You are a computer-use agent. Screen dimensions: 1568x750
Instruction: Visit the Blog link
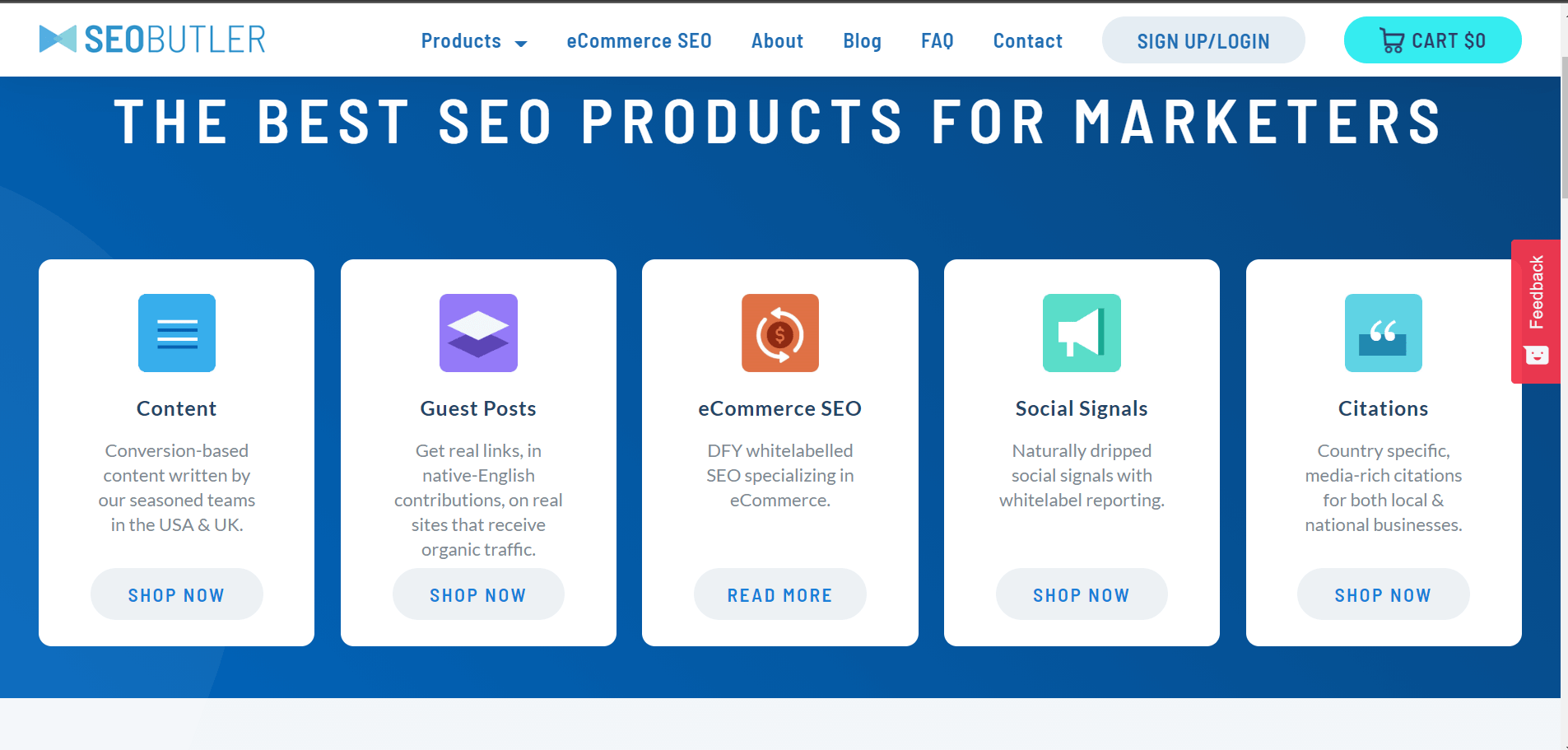pyautogui.click(x=862, y=41)
